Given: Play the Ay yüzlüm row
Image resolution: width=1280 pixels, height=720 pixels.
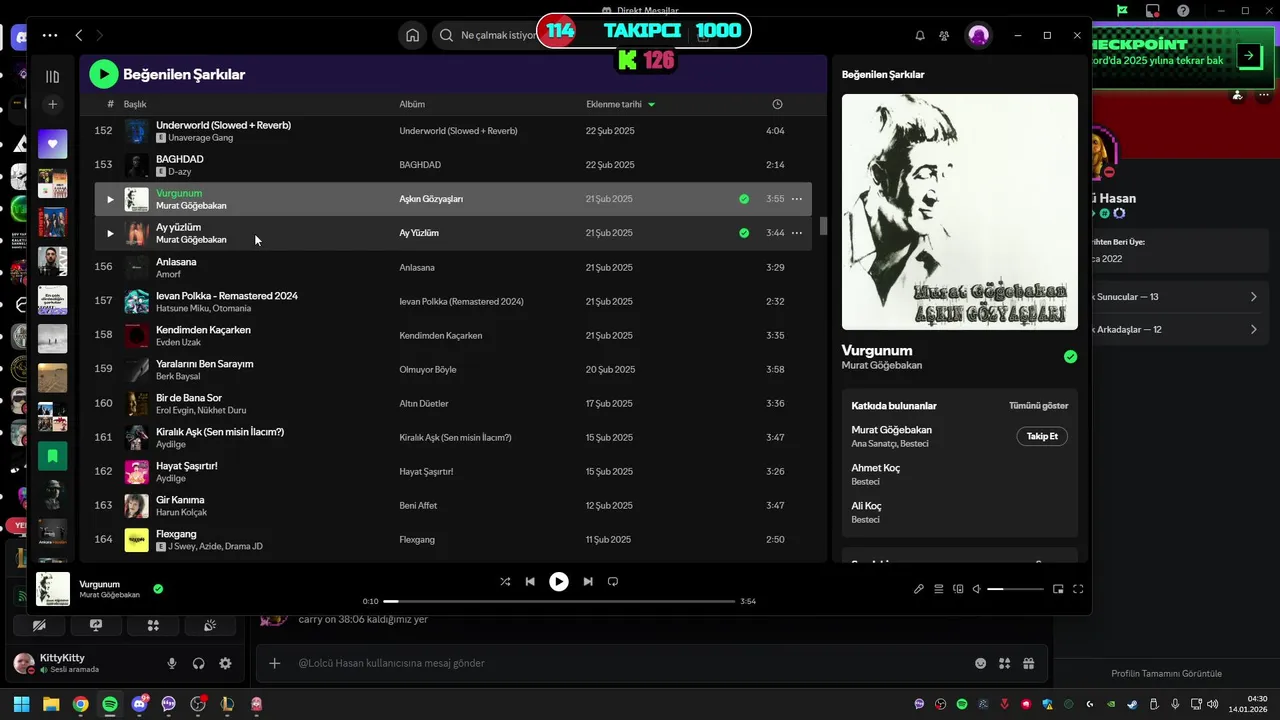Looking at the screenshot, I should pos(110,233).
